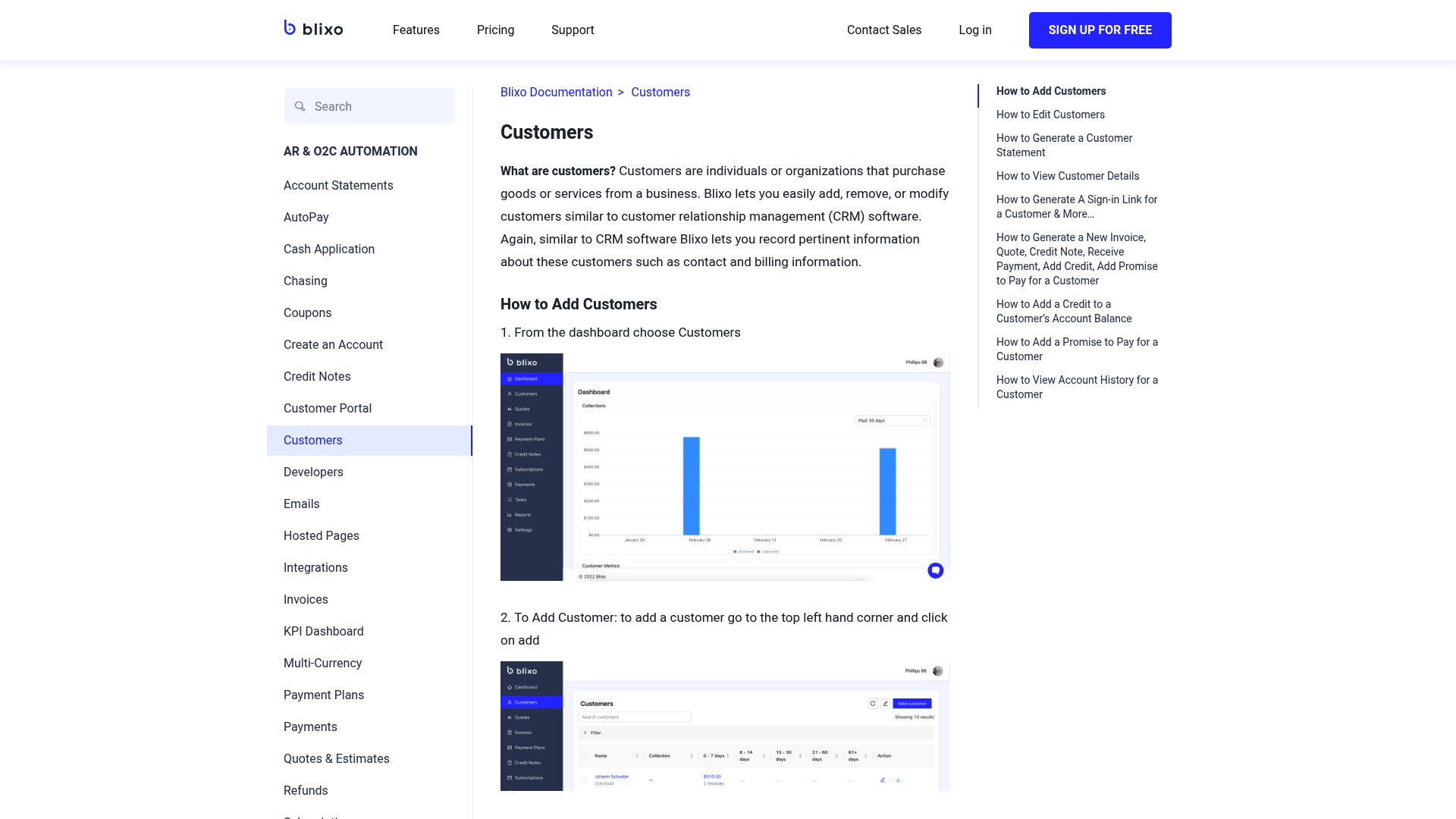This screenshot has height=819, width=1456.
Task: Click the How to Add Customers heading
Action: click(579, 304)
